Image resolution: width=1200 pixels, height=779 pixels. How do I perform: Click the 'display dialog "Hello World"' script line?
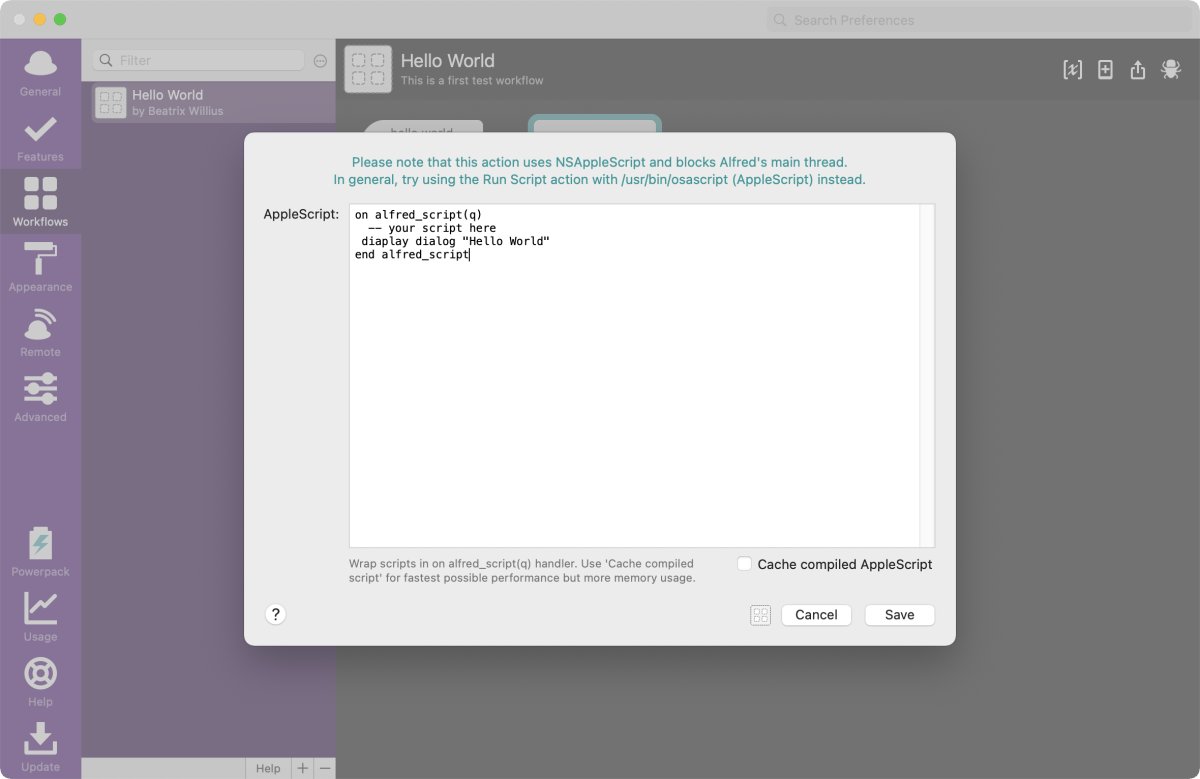click(455, 241)
